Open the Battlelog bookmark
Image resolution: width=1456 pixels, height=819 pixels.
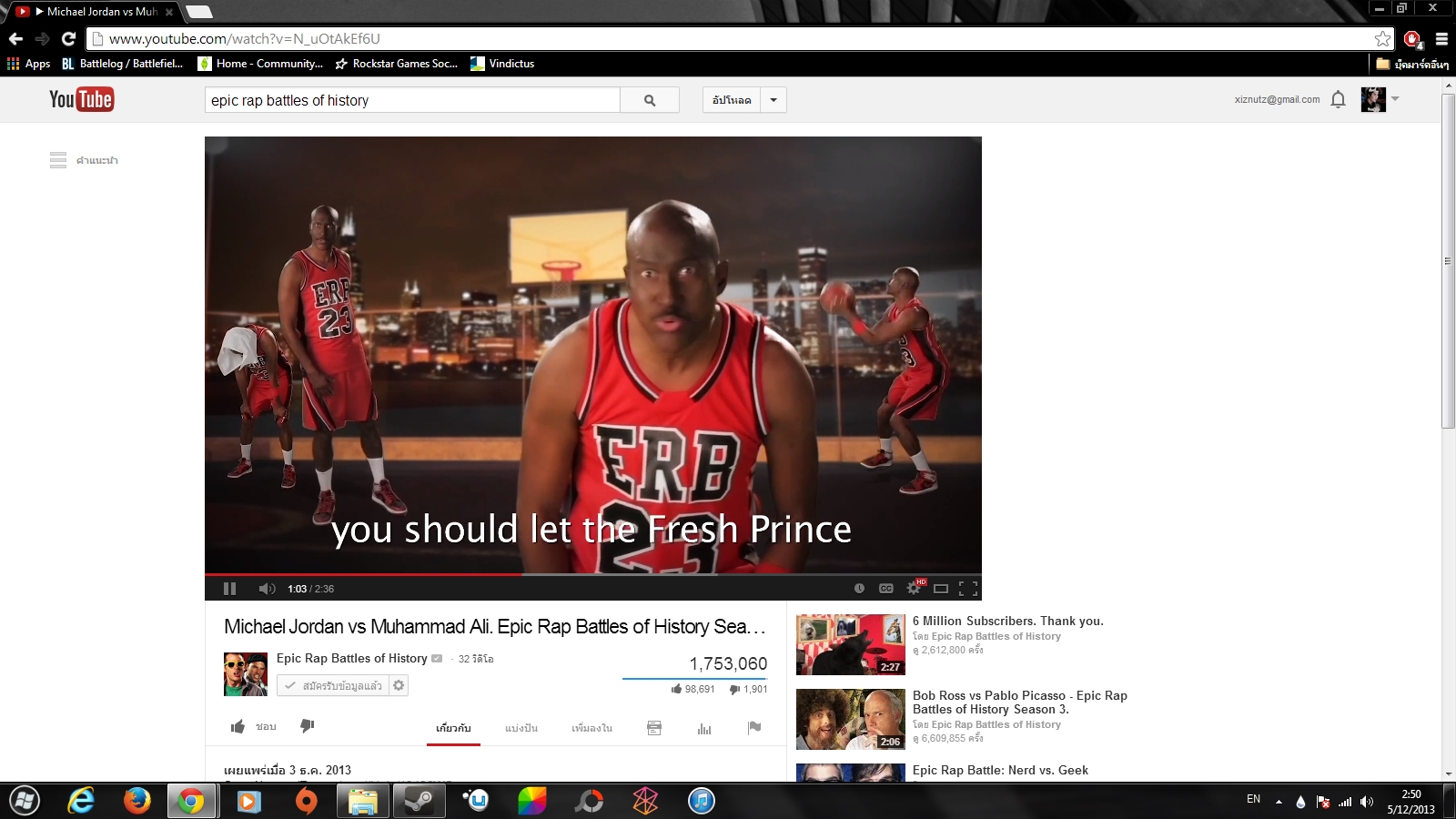[123, 64]
